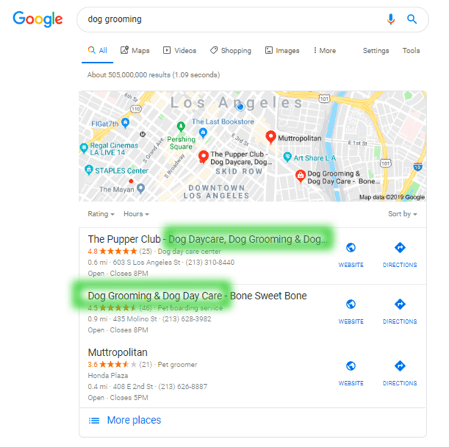Screen dimensions: 449x447
Task: Expand the Rating filter dropdown
Action: point(101,214)
